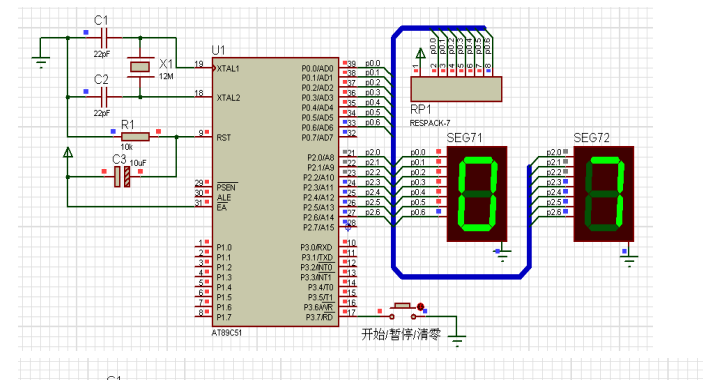707x380 pixels.
Task: Click the ground symbol near C1
Action: [41, 61]
